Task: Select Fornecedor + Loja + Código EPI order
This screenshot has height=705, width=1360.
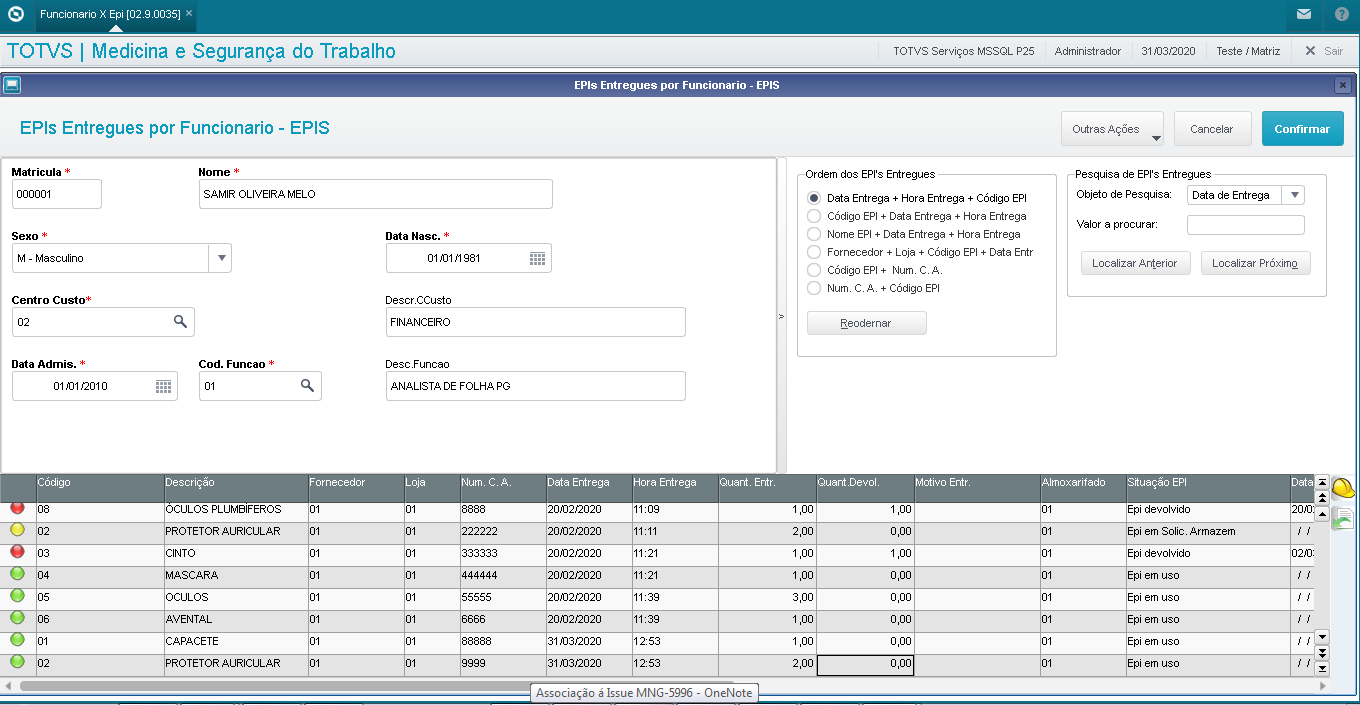Action: (x=814, y=252)
